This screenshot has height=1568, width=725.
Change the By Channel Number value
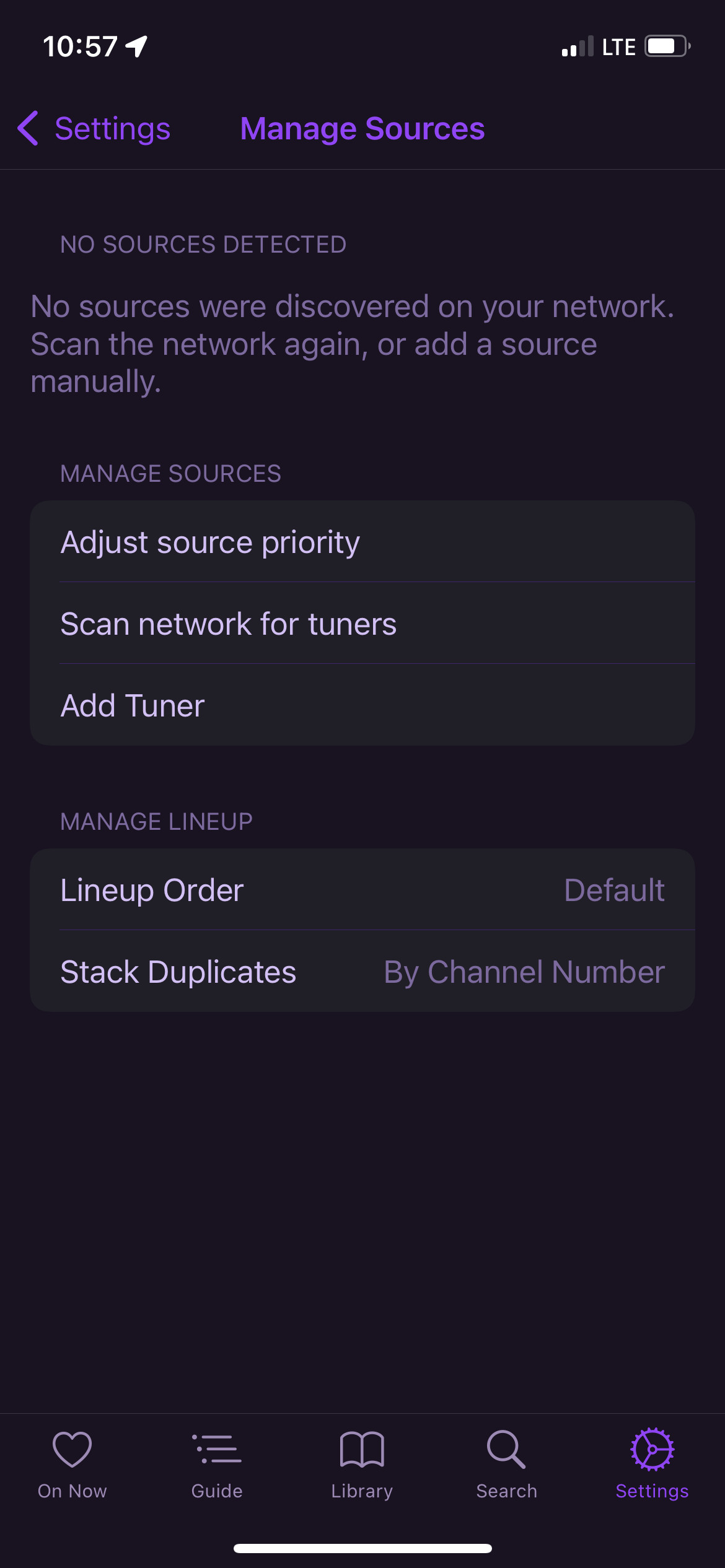point(524,972)
